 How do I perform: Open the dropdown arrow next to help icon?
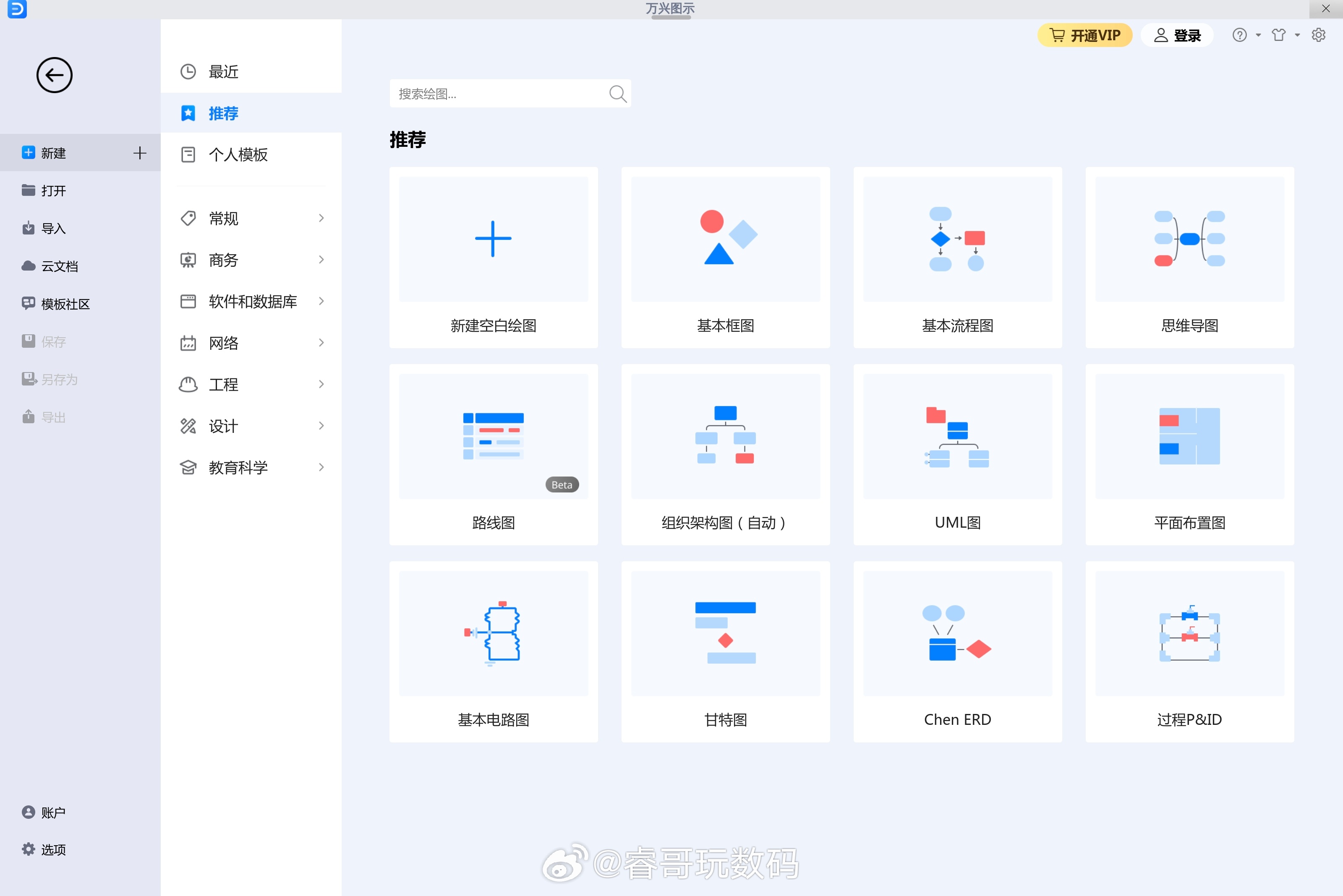(x=1258, y=35)
